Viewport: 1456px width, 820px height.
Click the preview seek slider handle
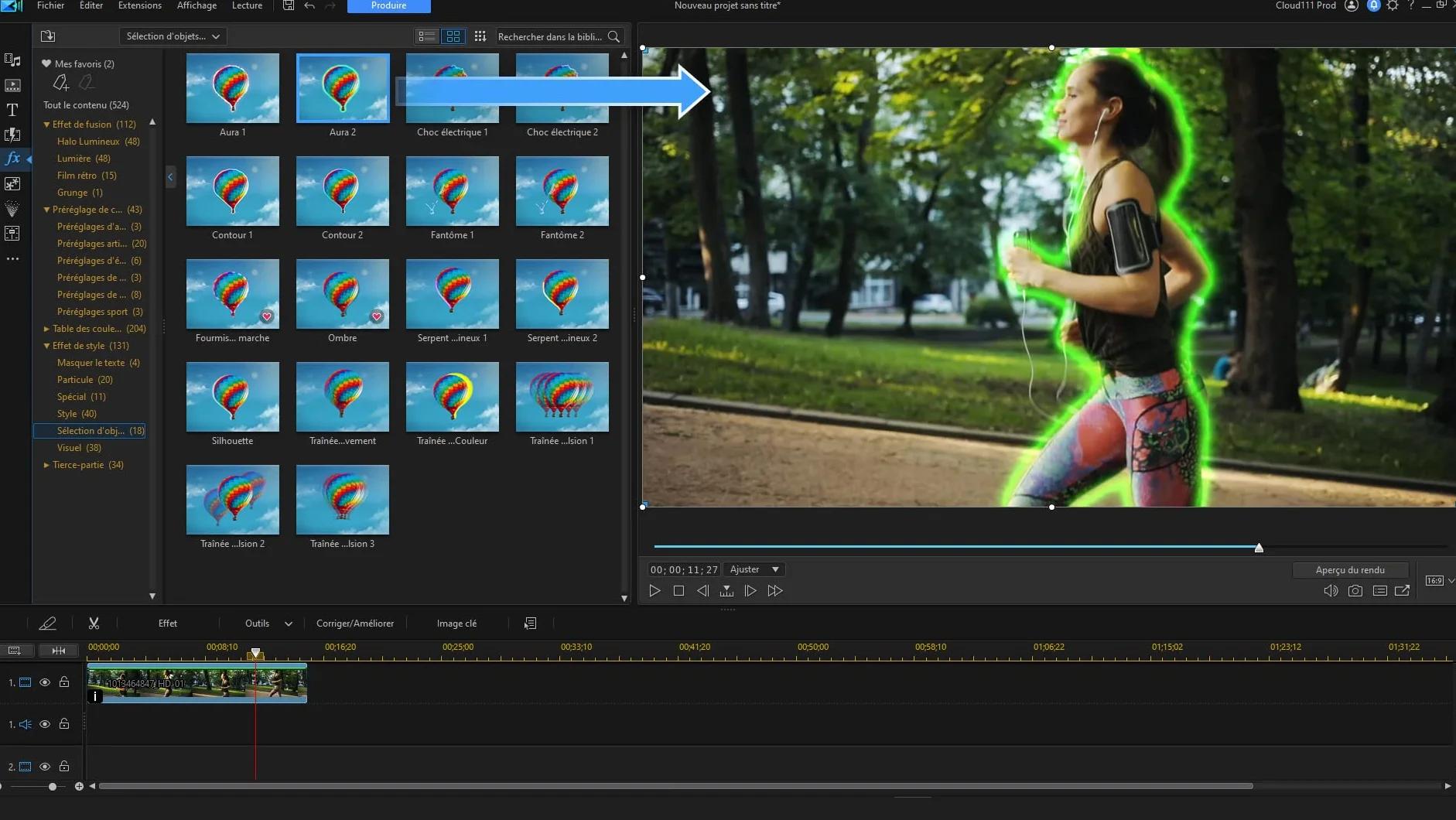point(1259,548)
